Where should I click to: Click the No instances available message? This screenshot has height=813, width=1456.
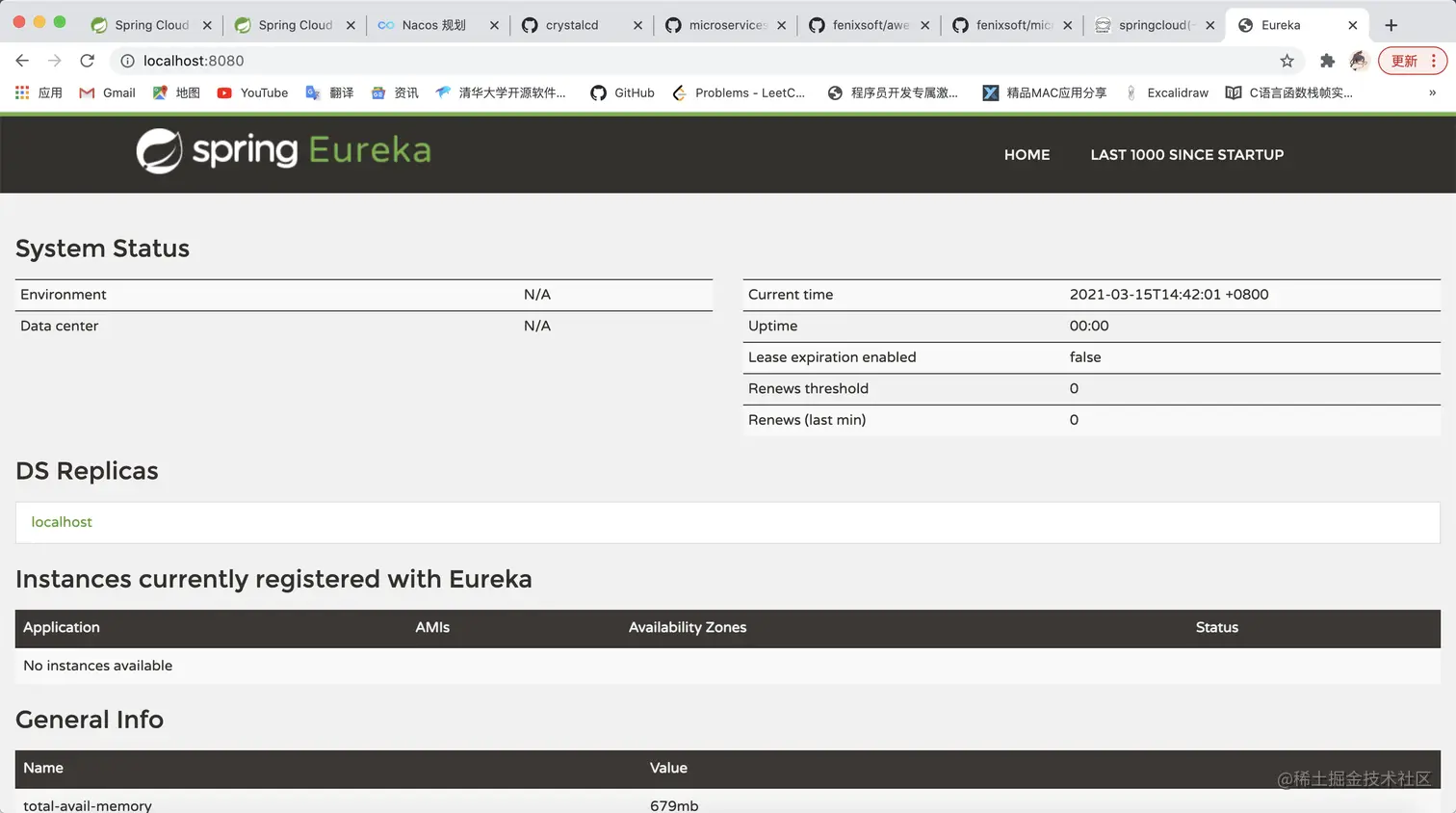click(98, 666)
